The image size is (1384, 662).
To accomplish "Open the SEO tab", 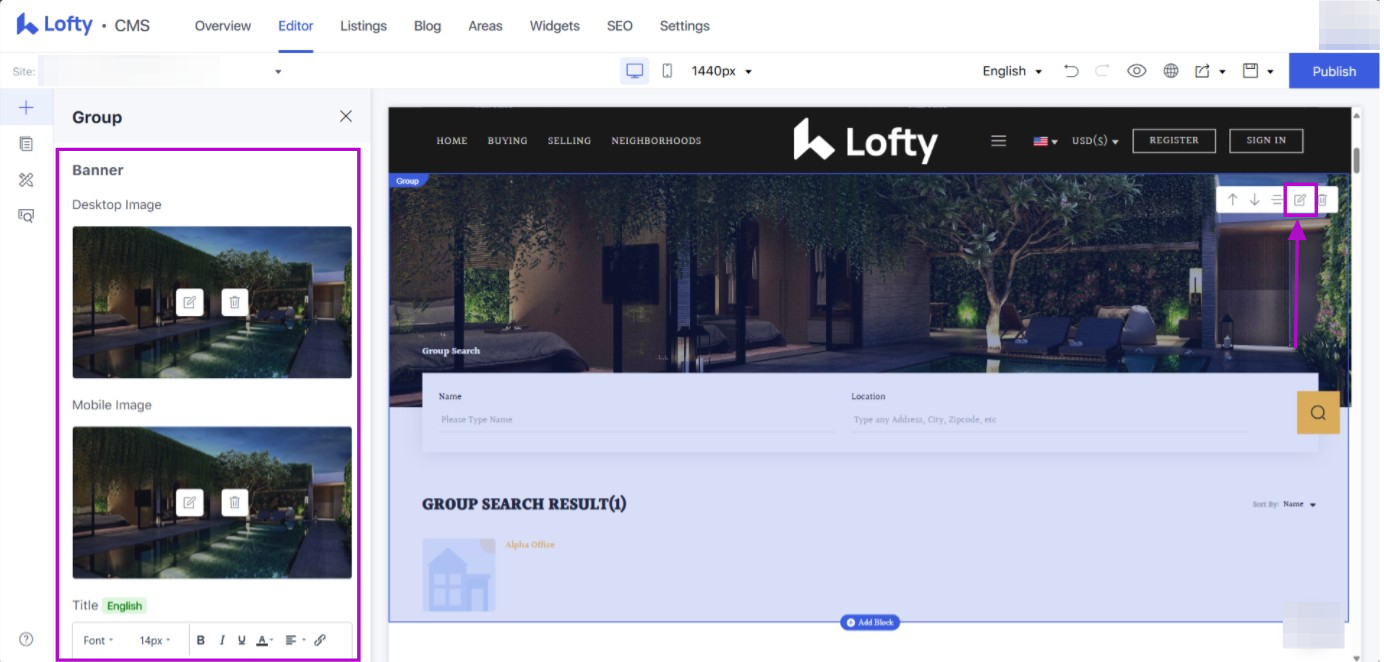I will click(x=619, y=26).
